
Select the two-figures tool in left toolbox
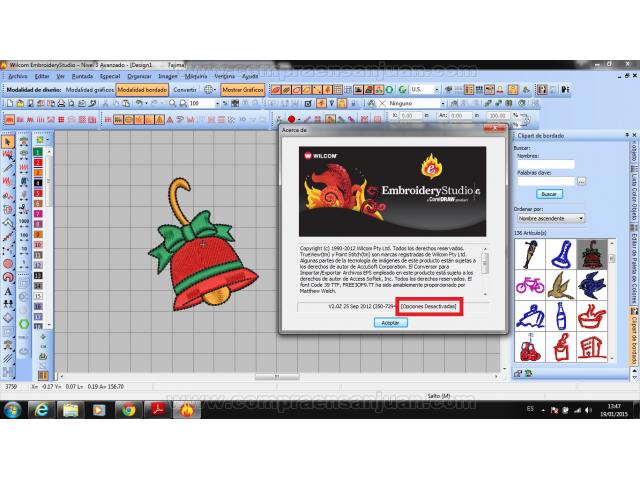click(8, 304)
